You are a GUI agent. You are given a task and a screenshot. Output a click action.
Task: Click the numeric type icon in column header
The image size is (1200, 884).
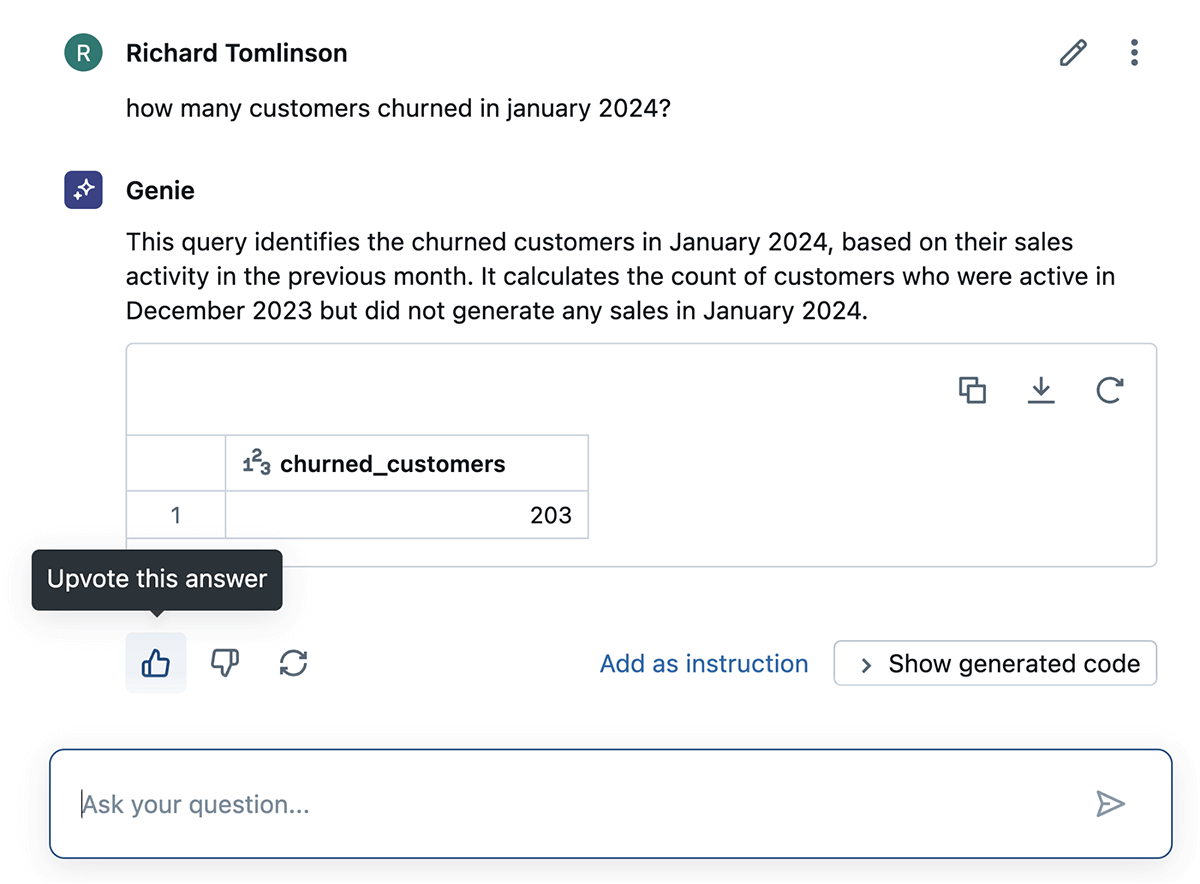pyautogui.click(x=256, y=463)
